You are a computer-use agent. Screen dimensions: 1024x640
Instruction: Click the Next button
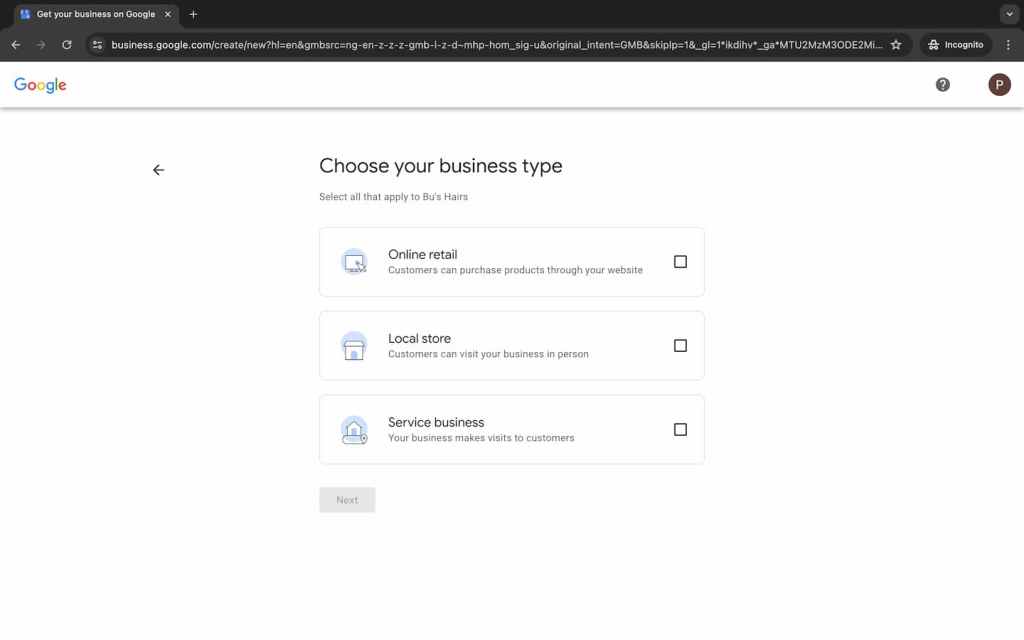347,499
